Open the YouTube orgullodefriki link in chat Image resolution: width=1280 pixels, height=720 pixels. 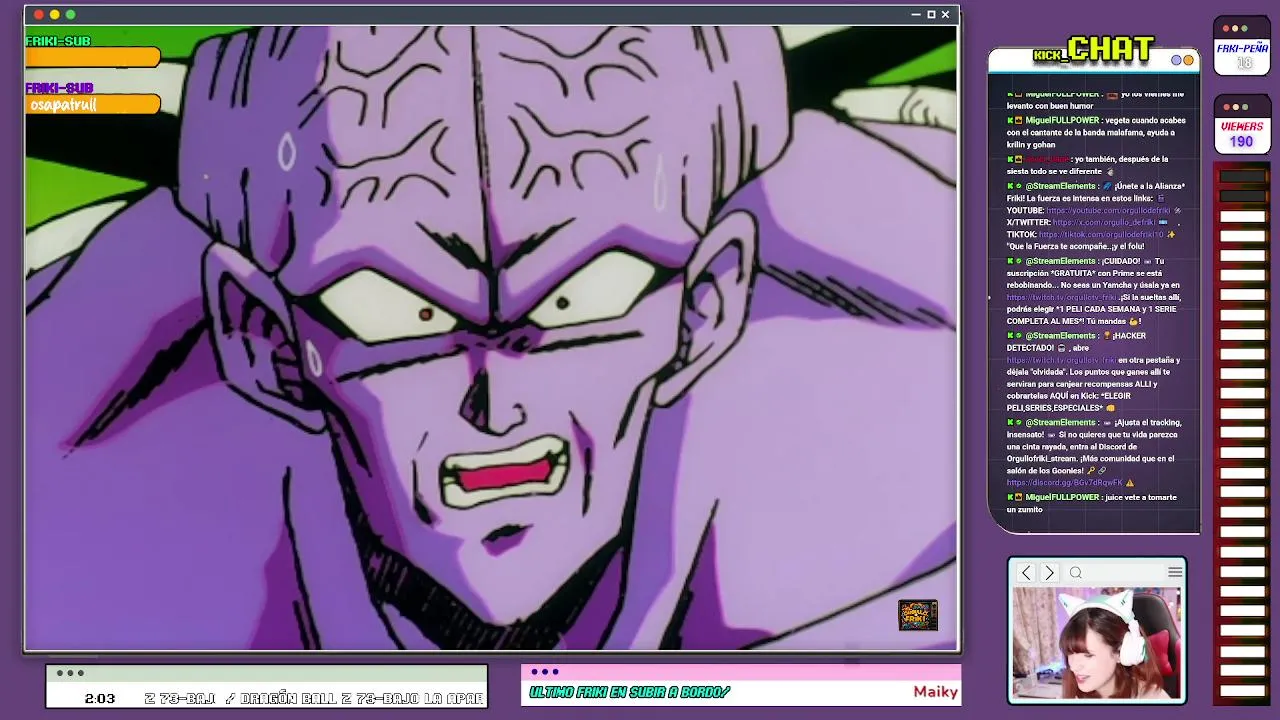coord(1108,211)
